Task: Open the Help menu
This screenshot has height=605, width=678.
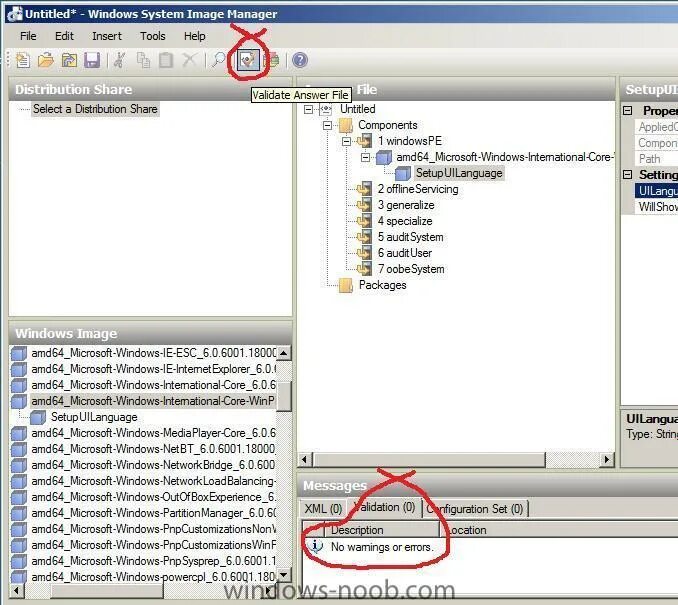Action: coord(195,36)
